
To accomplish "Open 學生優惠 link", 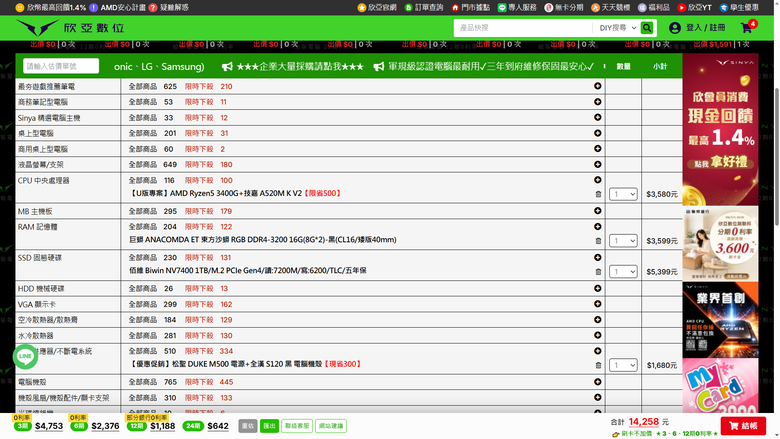I will pyautogui.click(x=739, y=7).
